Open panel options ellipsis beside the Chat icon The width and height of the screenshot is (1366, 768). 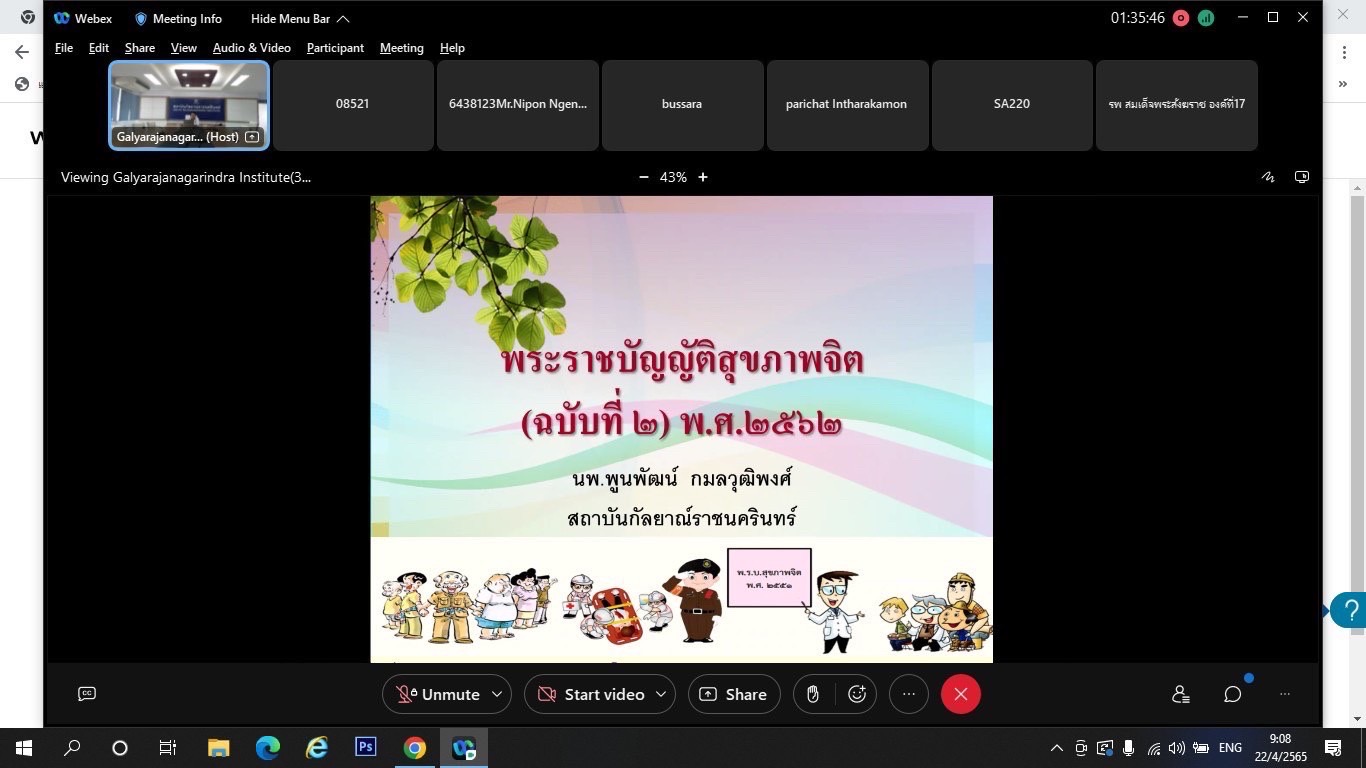coord(1285,694)
